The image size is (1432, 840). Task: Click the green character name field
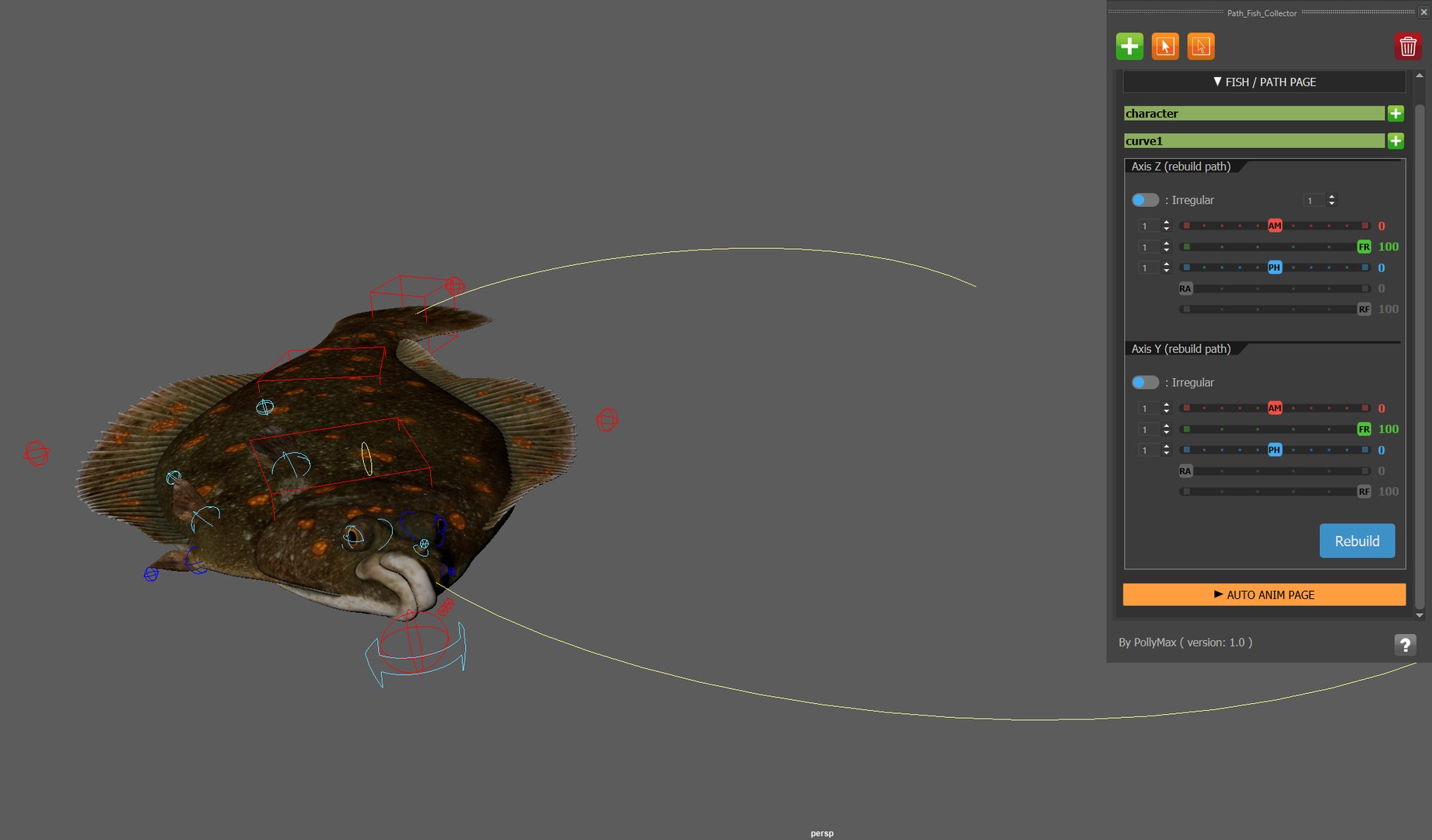point(1254,114)
